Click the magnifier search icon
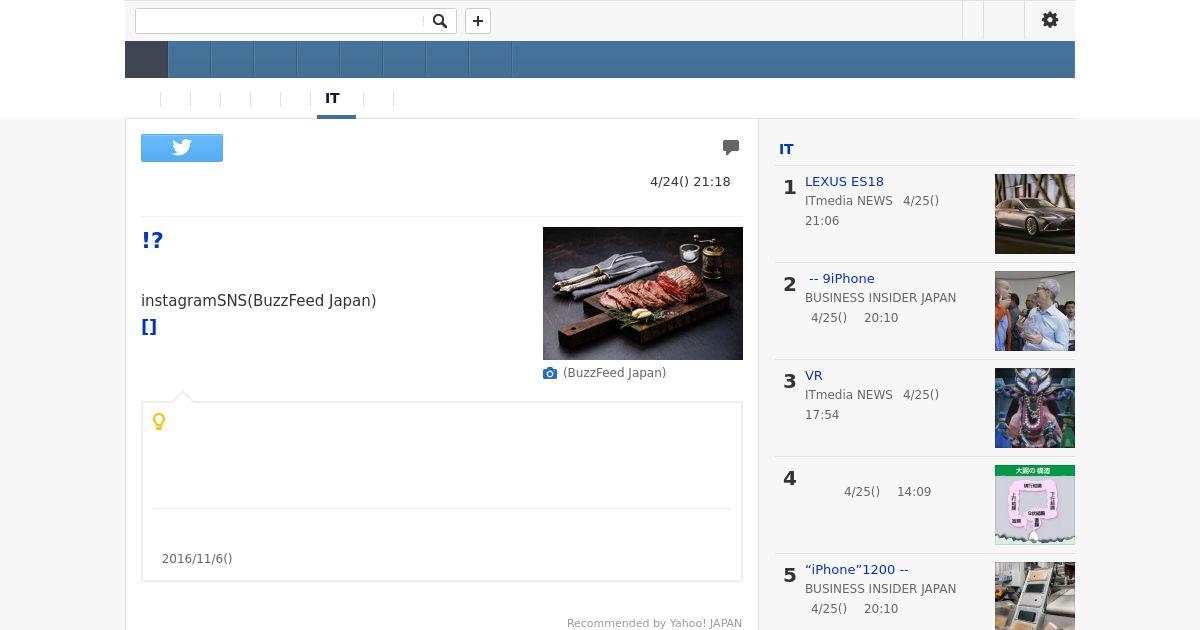 (x=439, y=21)
